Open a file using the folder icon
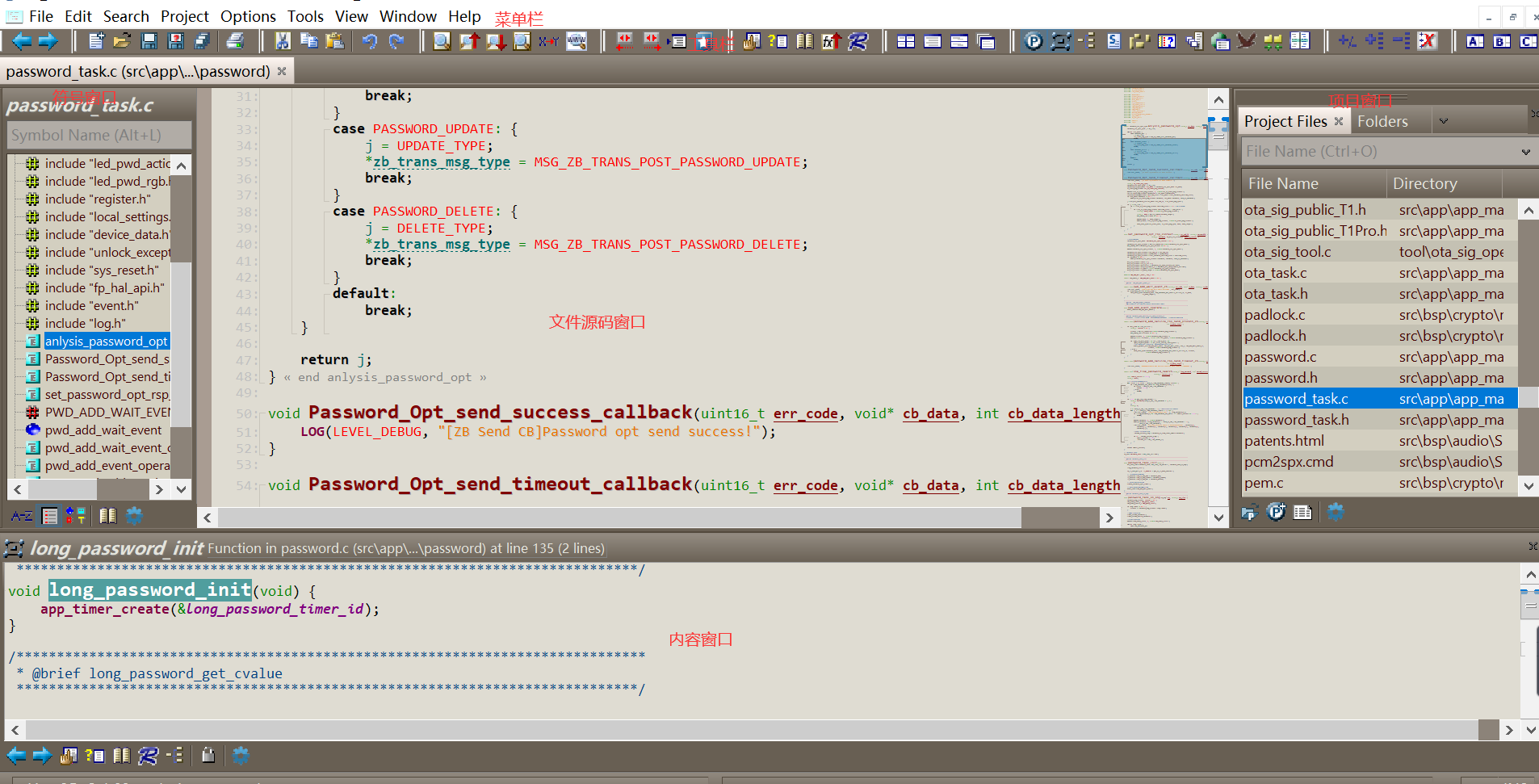The image size is (1539, 784). [122, 41]
